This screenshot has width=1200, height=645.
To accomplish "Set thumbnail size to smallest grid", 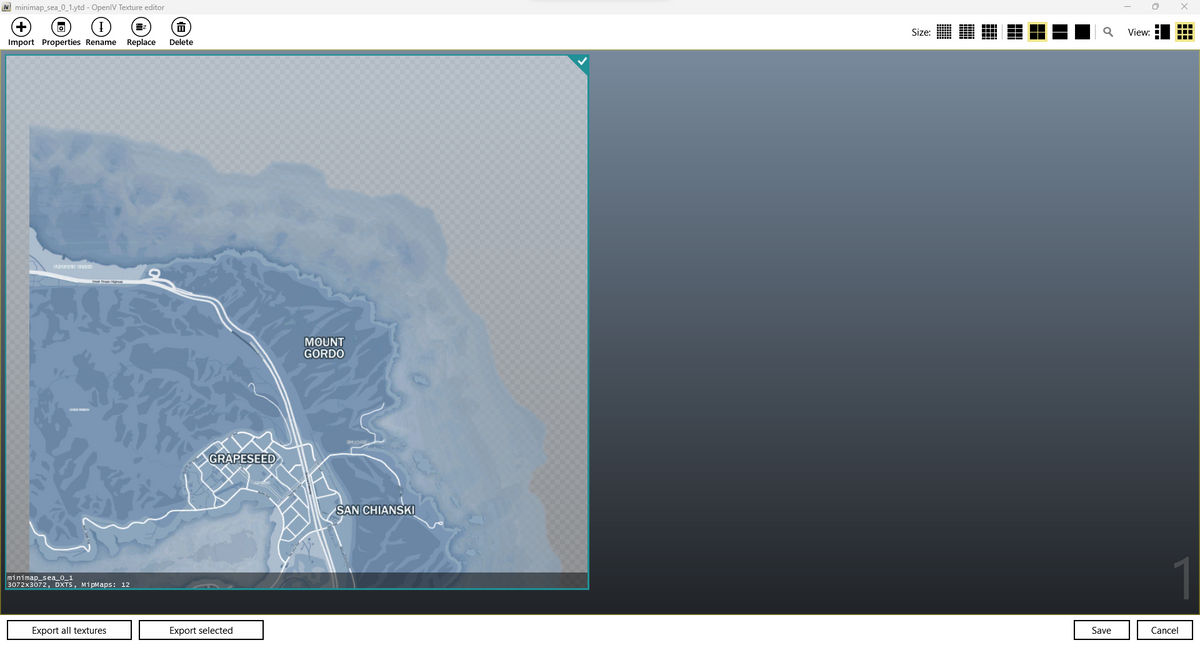I will [943, 32].
